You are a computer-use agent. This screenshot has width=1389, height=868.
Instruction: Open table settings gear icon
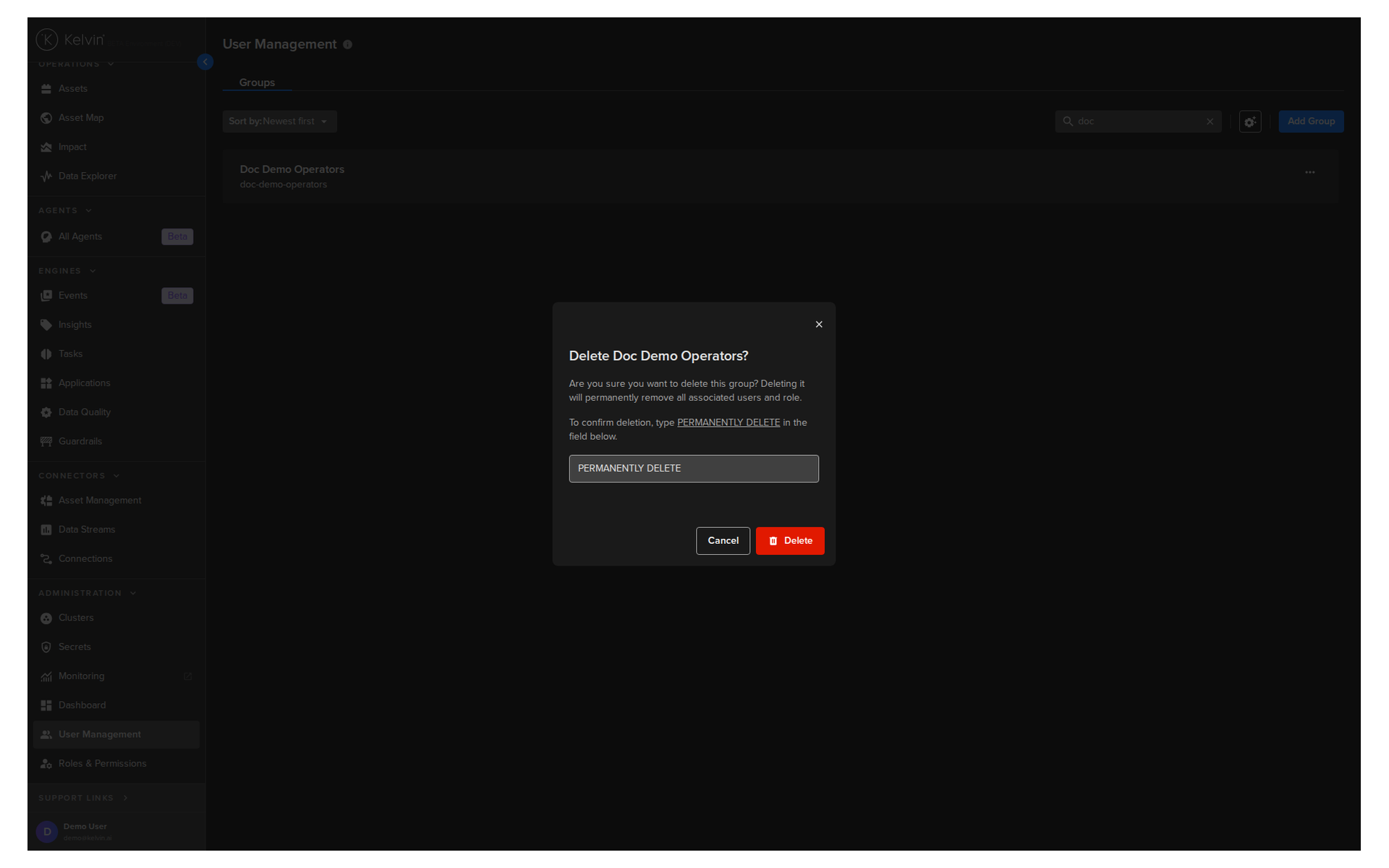coord(1250,122)
